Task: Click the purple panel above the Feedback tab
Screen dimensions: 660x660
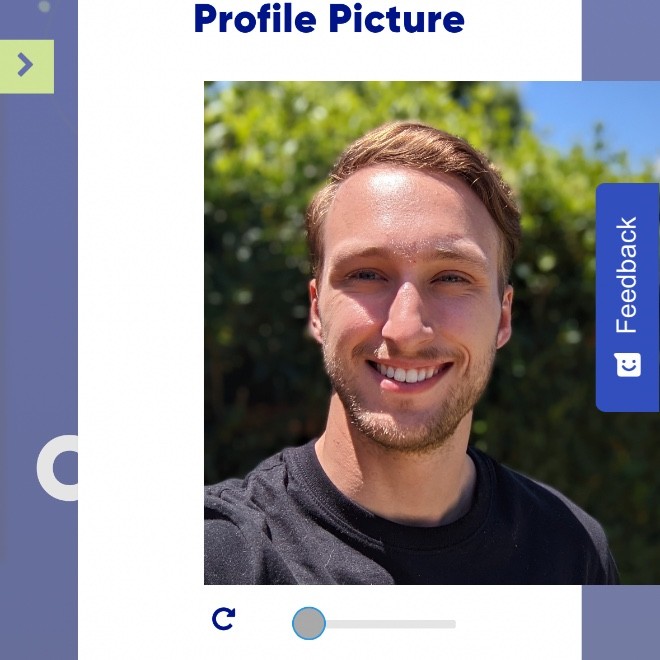Action: pyautogui.click(x=621, y=40)
